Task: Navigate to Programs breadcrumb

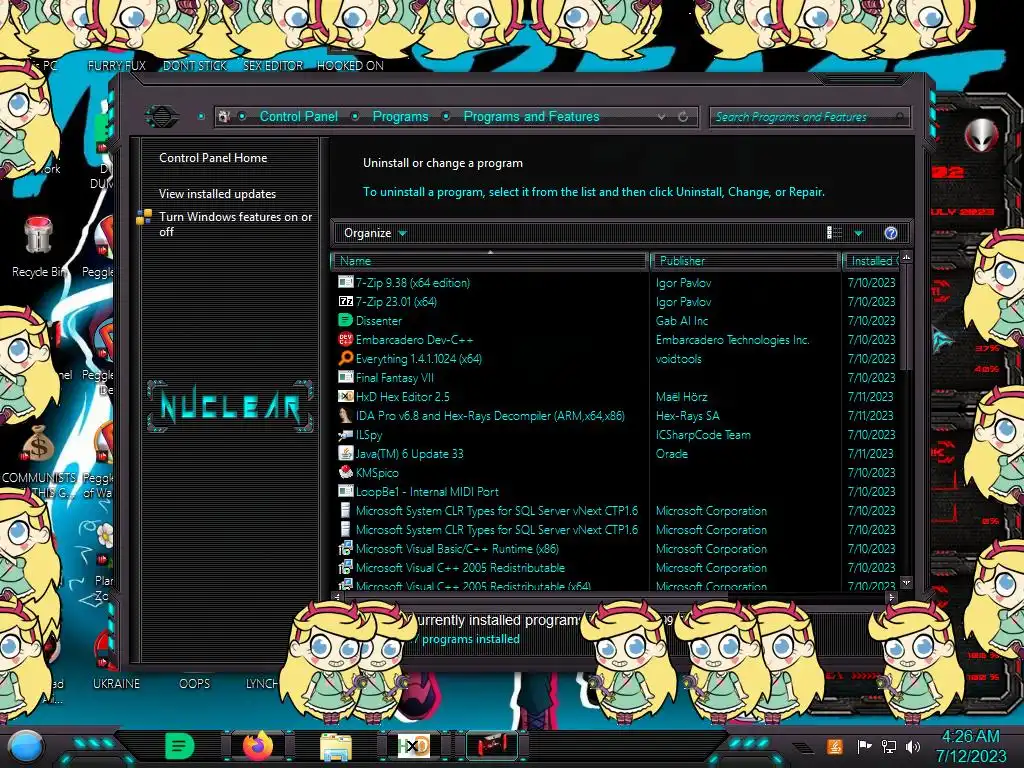Action: tap(400, 116)
